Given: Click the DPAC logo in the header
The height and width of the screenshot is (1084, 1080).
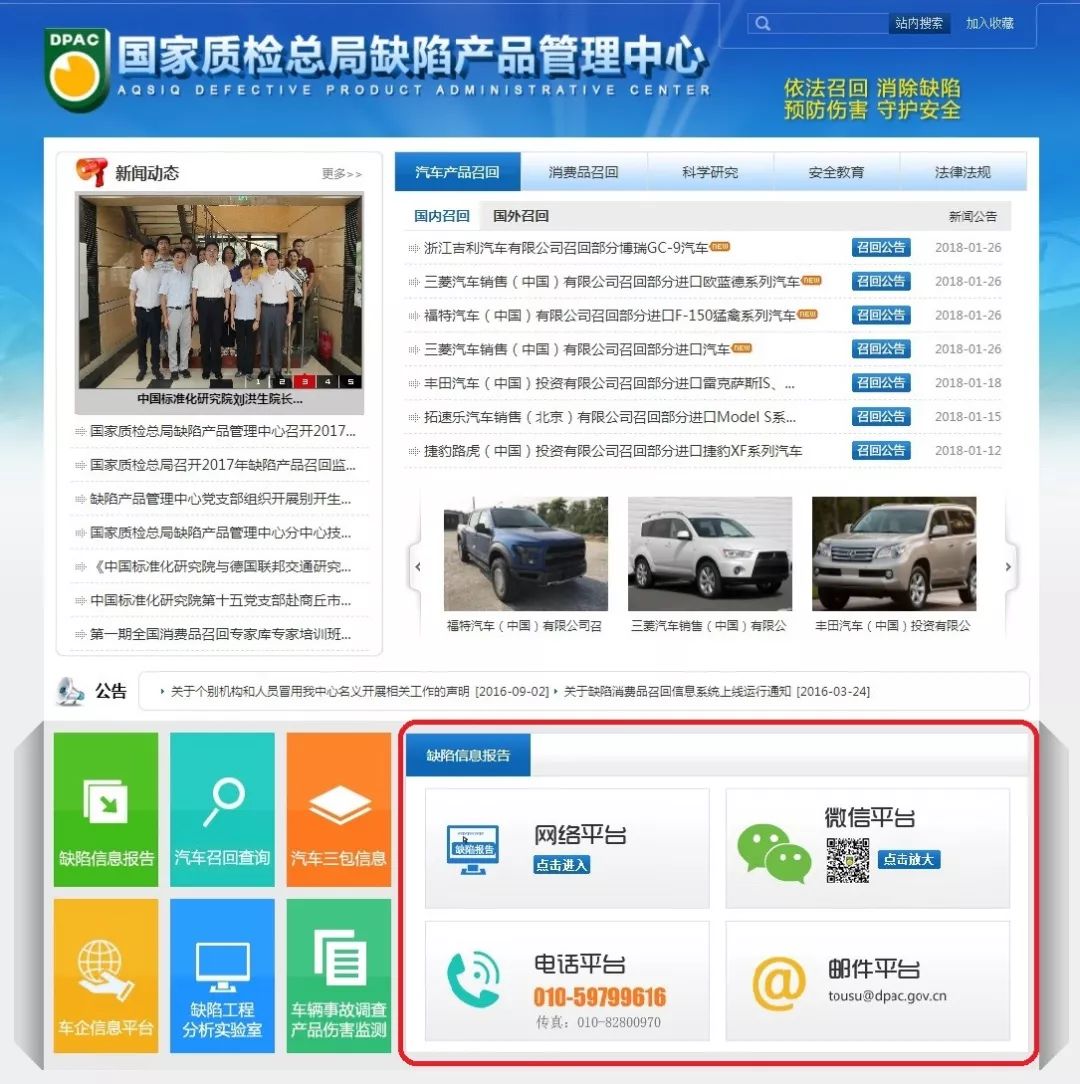Looking at the screenshot, I should coord(77,69).
